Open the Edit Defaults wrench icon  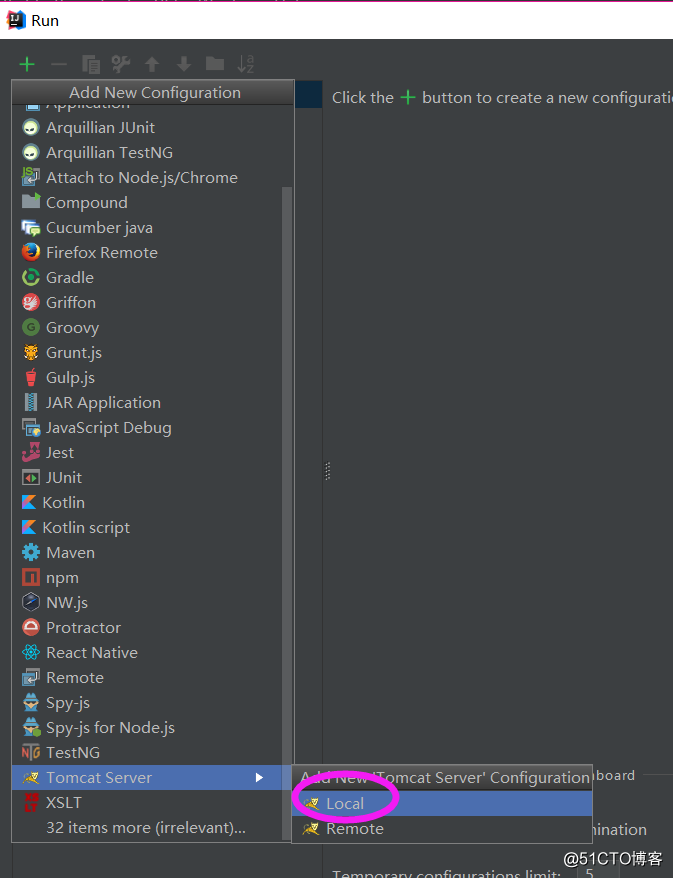point(121,64)
